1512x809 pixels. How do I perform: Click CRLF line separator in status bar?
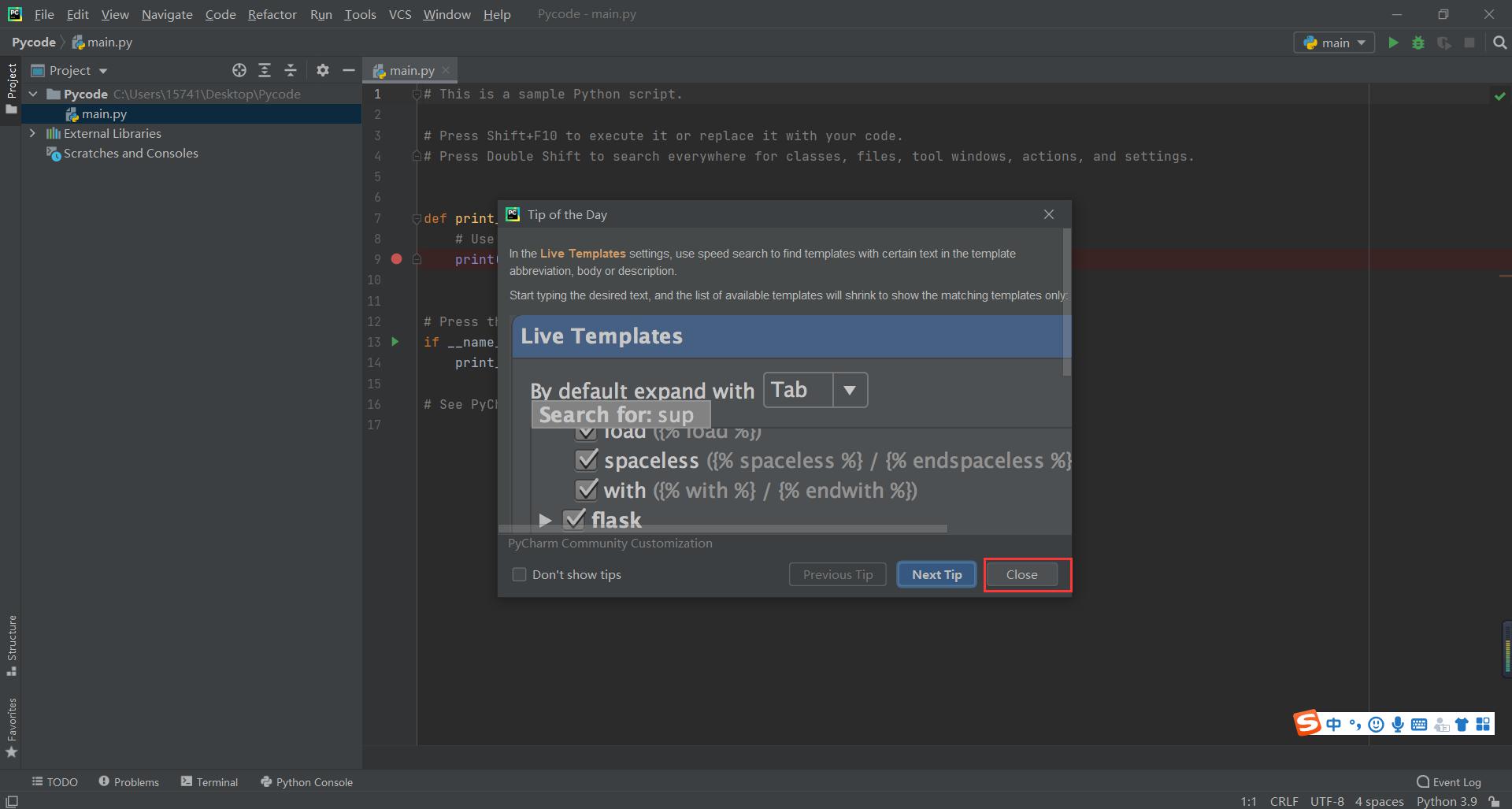pos(1284,801)
